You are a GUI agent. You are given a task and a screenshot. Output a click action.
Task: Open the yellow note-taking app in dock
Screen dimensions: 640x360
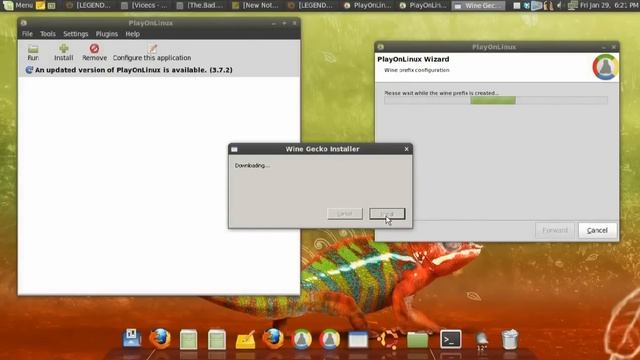pos(245,340)
